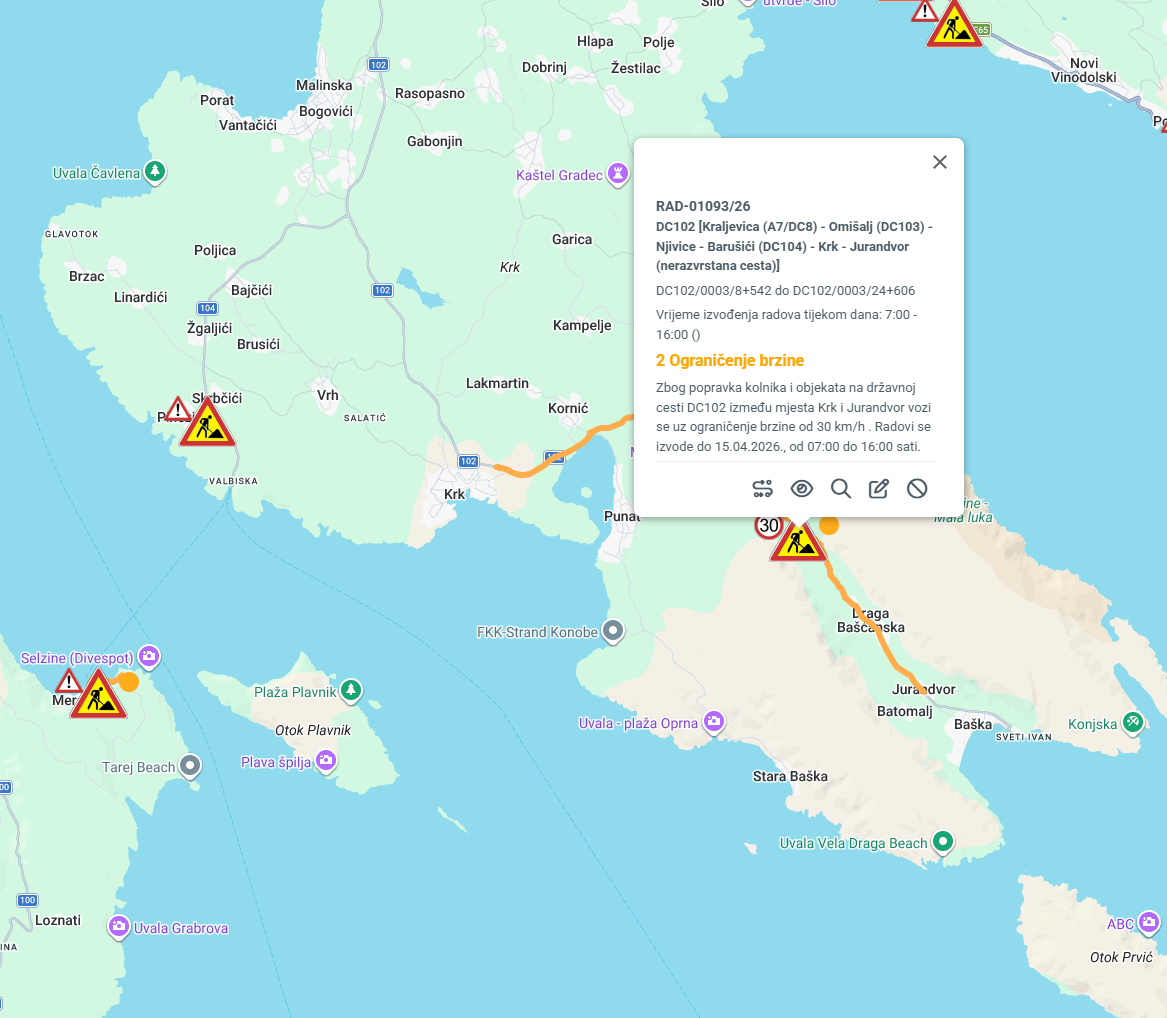Click the edit pencil icon in popup
Image resolution: width=1167 pixels, height=1018 pixels.
[878, 488]
